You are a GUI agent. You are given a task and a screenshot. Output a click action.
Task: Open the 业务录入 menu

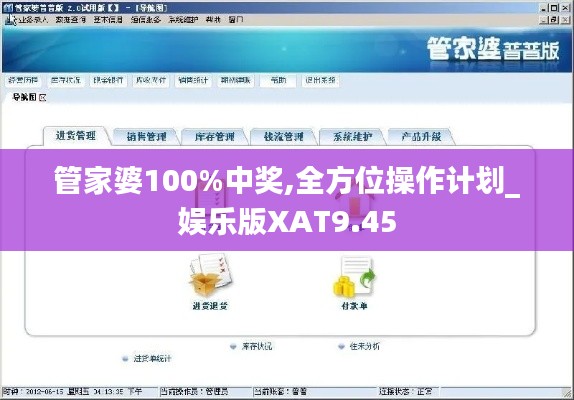(33, 20)
